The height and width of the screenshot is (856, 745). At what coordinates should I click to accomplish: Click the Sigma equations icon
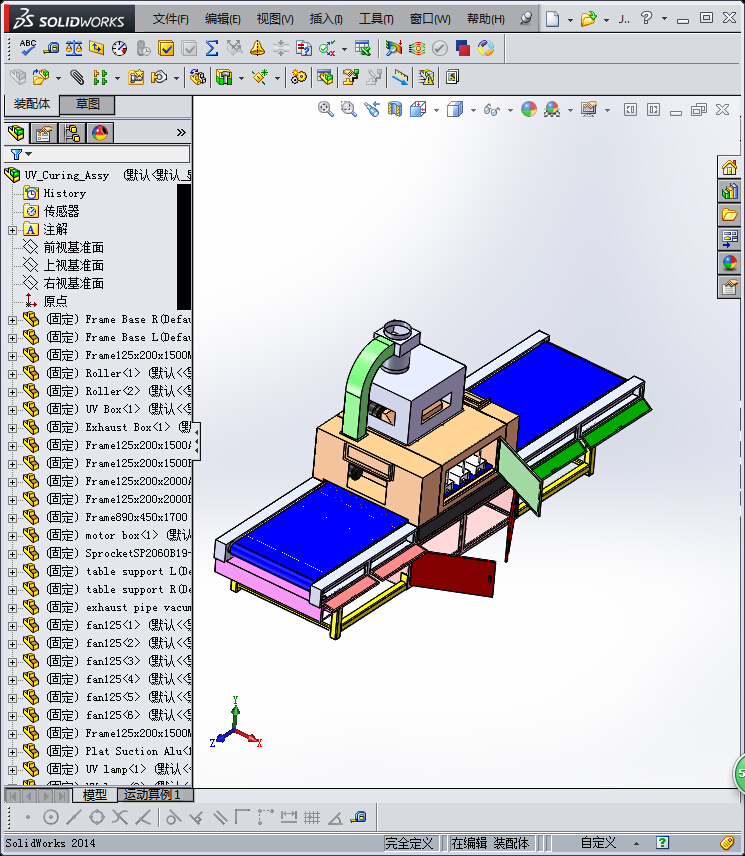pos(212,48)
